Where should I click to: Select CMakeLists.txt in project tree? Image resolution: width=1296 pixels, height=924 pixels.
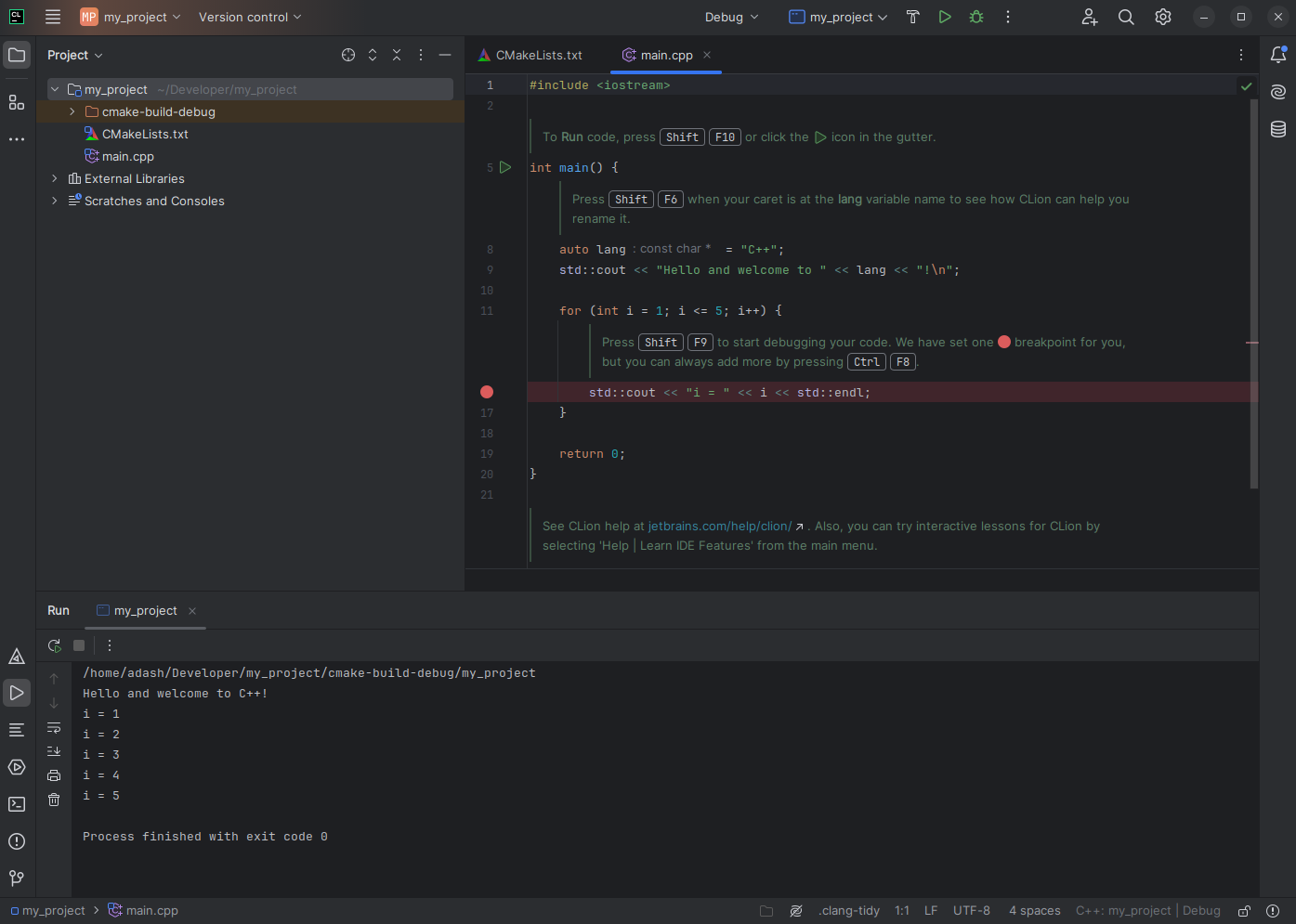(145, 134)
